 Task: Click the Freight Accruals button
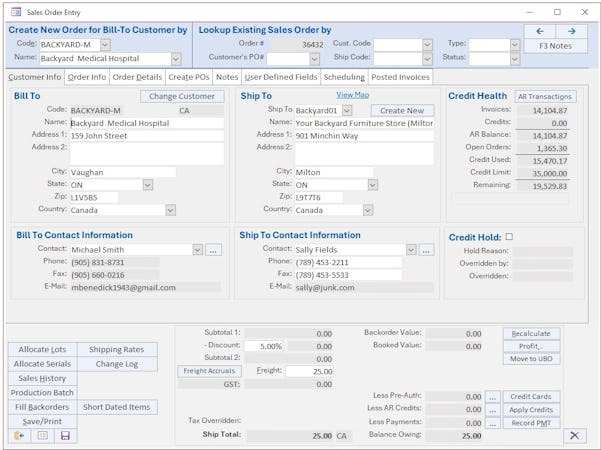click(x=209, y=371)
